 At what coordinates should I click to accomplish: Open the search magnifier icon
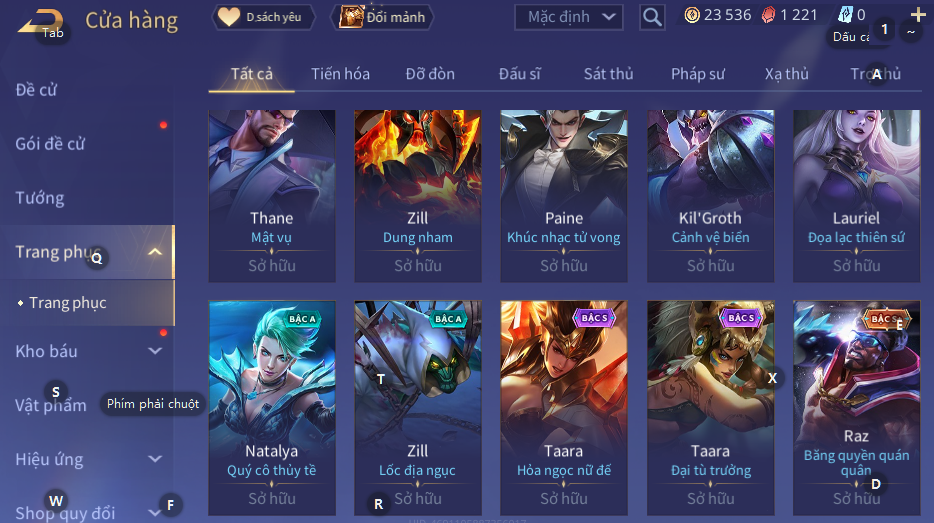click(652, 17)
